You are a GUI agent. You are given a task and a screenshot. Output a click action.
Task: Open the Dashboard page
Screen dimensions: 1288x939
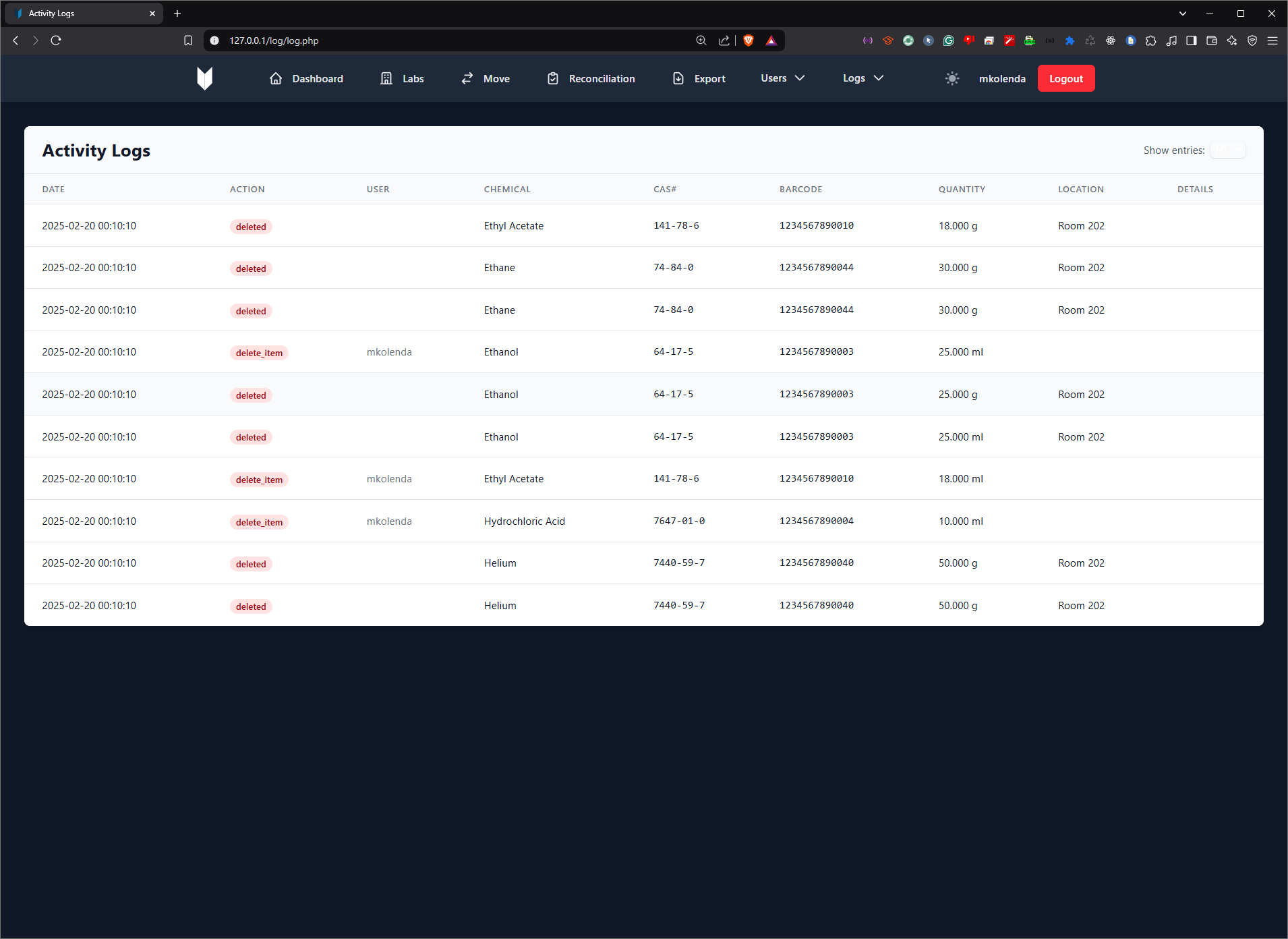point(306,78)
